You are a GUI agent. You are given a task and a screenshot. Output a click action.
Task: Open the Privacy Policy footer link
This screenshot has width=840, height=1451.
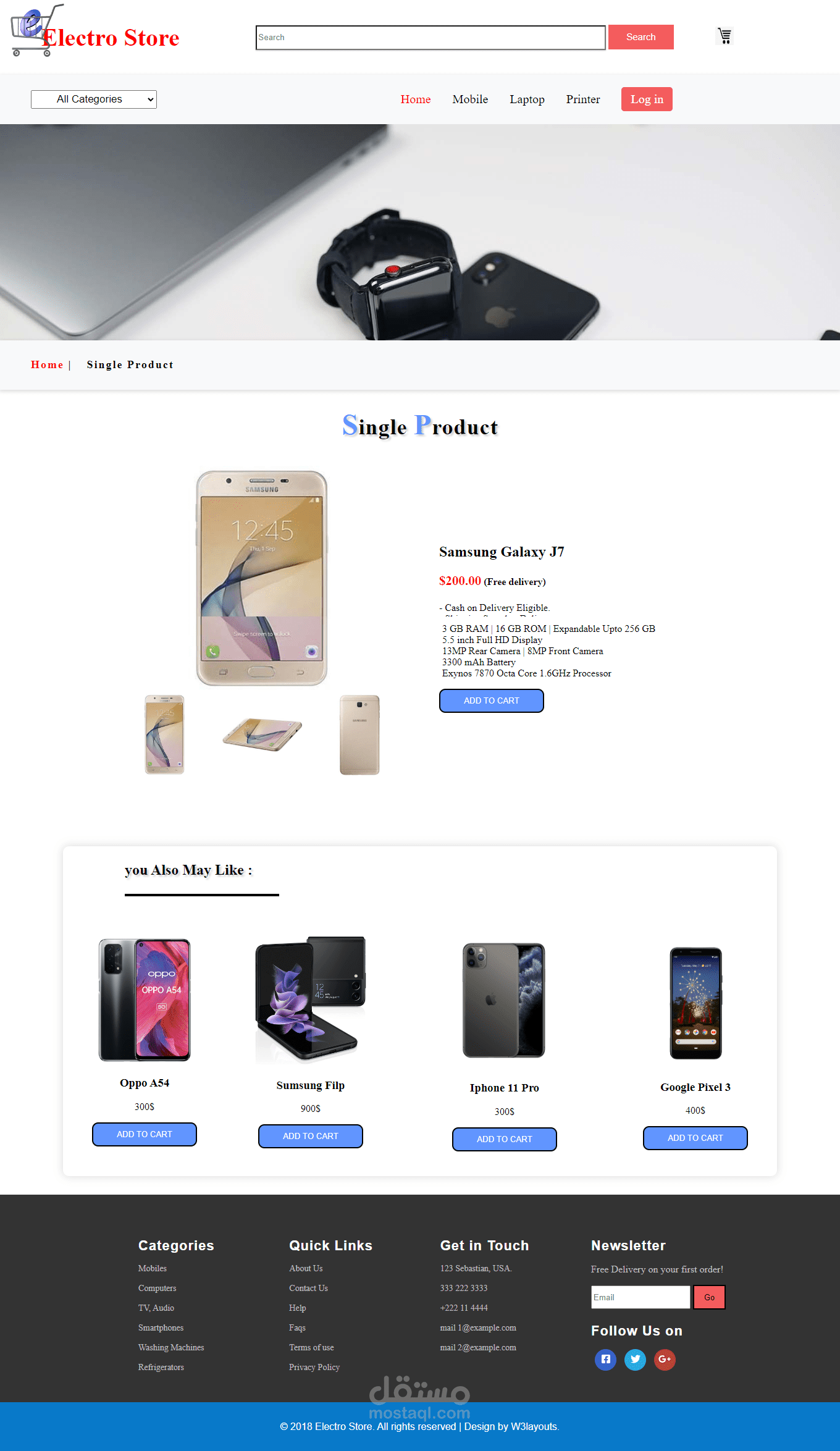point(314,1367)
